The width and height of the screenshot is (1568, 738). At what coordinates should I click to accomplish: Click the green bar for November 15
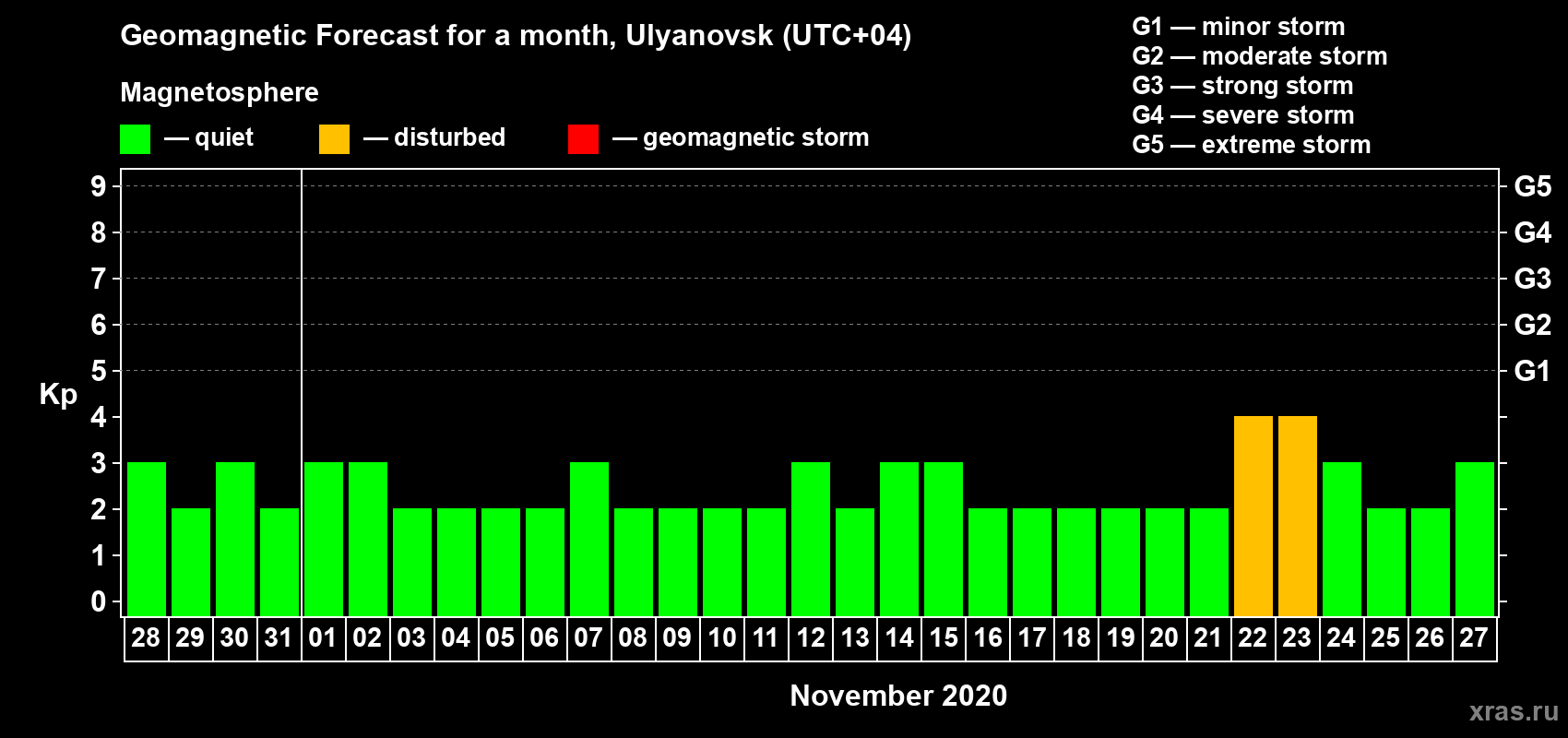pos(944,539)
